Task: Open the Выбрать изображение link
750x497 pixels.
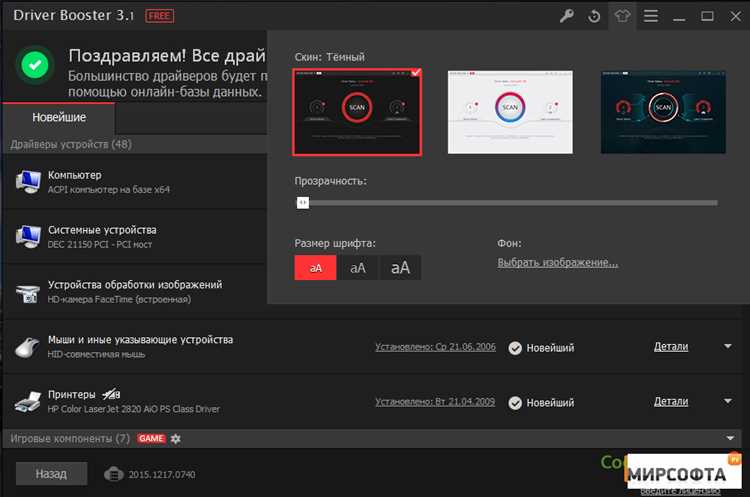Action: pyautogui.click(x=558, y=263)
